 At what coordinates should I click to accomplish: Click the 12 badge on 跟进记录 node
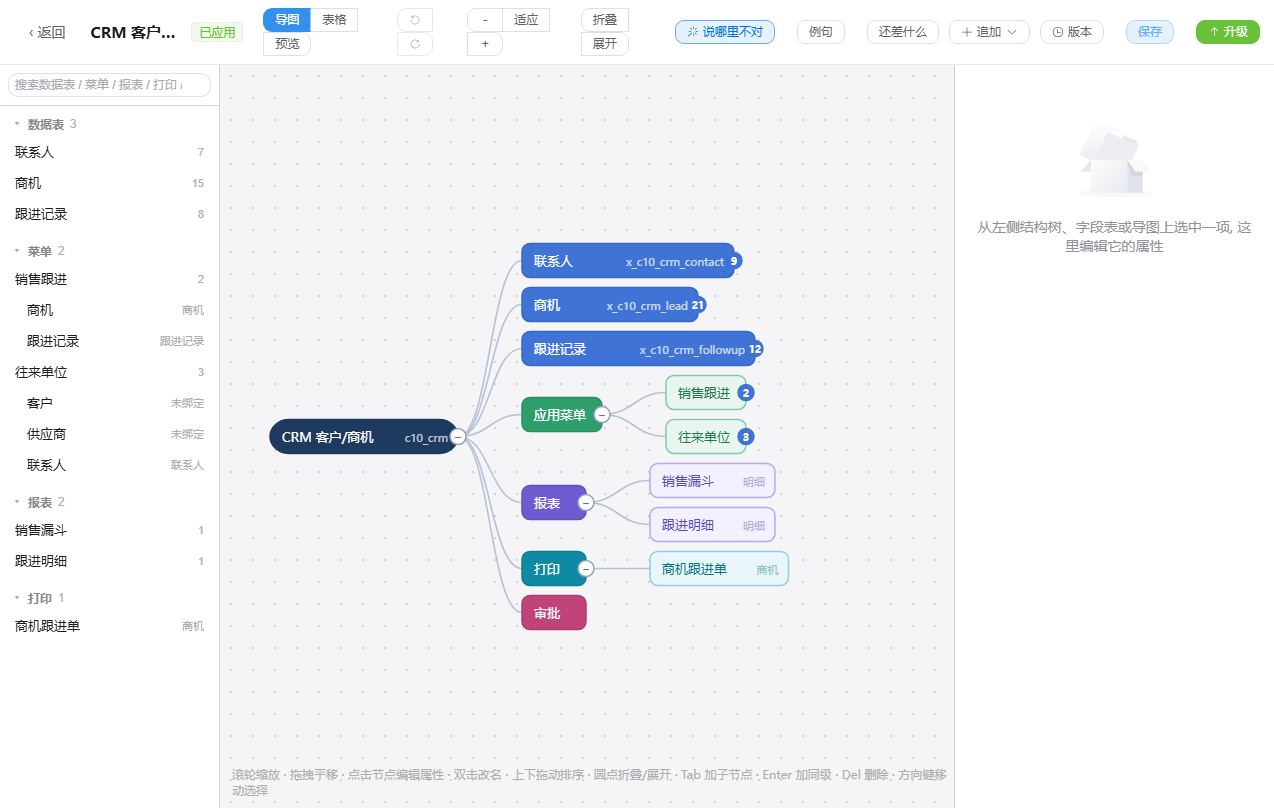click(x=755, y=349)
